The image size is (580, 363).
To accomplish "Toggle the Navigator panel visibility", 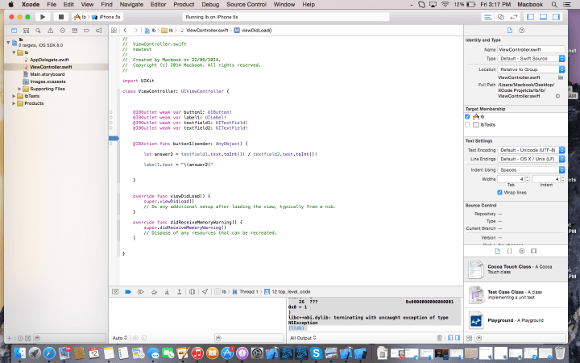I will pos(530,17).
